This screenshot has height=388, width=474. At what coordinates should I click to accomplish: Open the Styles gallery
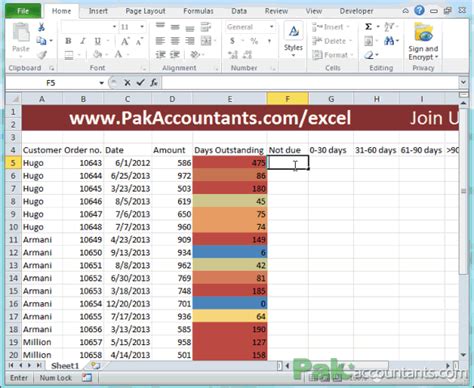(293, 40)
